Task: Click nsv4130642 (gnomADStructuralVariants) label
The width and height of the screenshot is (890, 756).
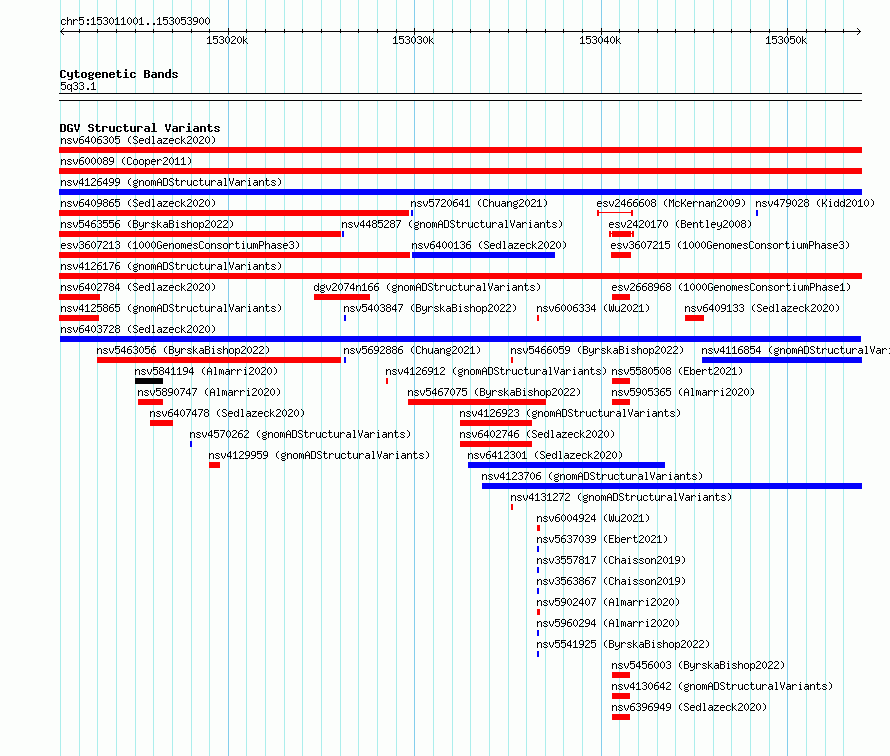Action: (722, 686)
